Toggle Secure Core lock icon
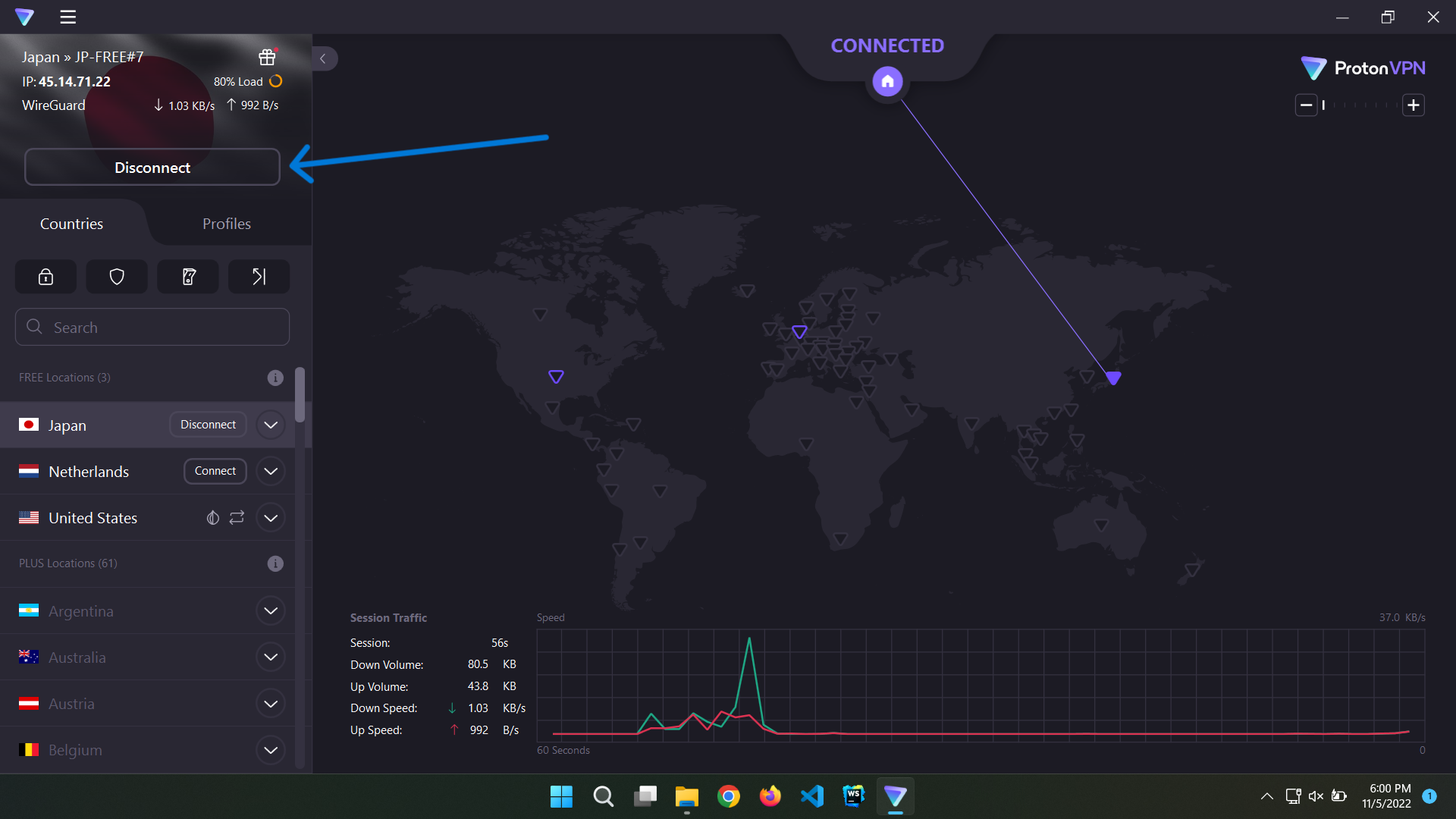 (45, 277)
